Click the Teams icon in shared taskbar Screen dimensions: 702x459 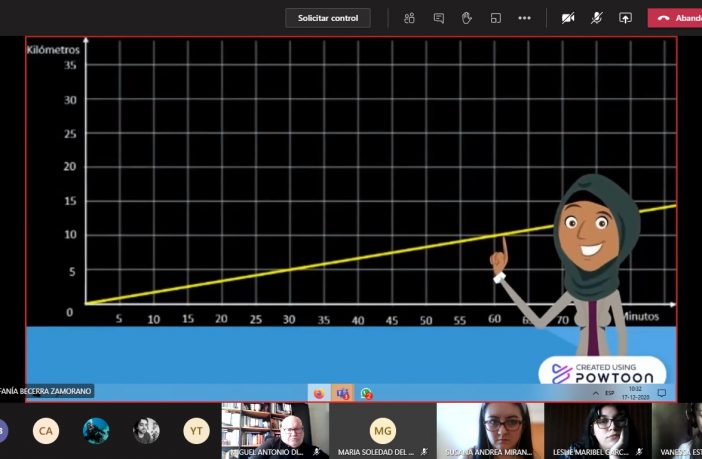click(x=342, y=393)
